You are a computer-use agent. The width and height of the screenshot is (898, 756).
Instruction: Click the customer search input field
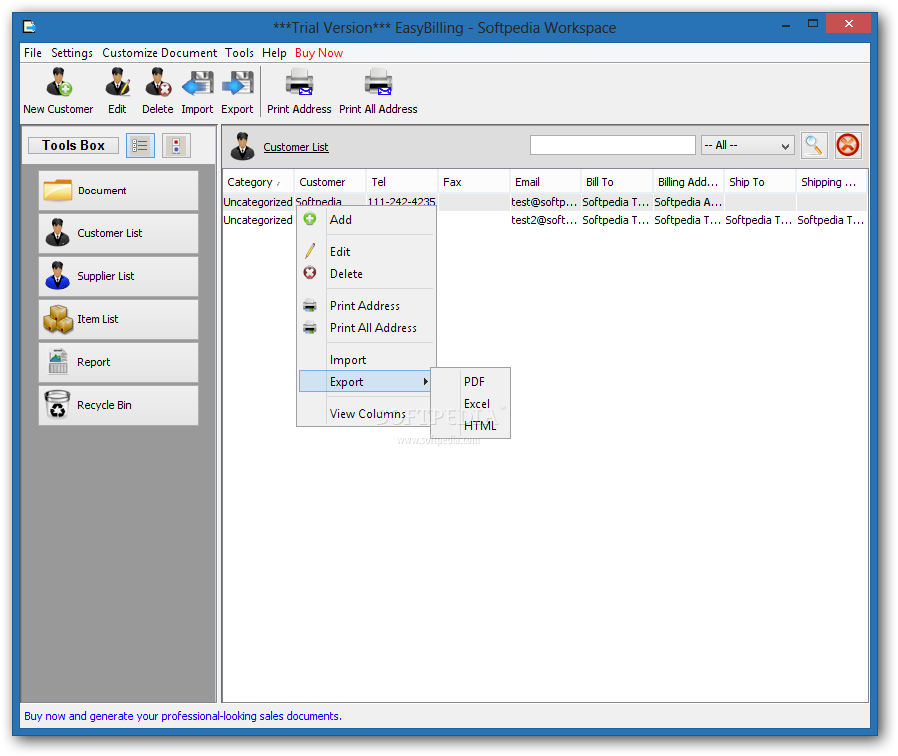pyautogui.click(x=612, y=145)
